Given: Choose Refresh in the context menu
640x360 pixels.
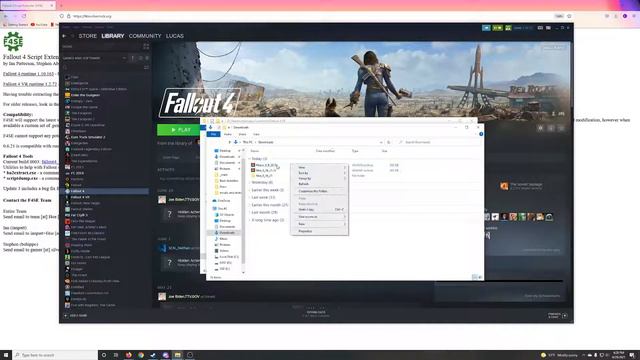Looking at the screenshot, I should pos(319,184).
